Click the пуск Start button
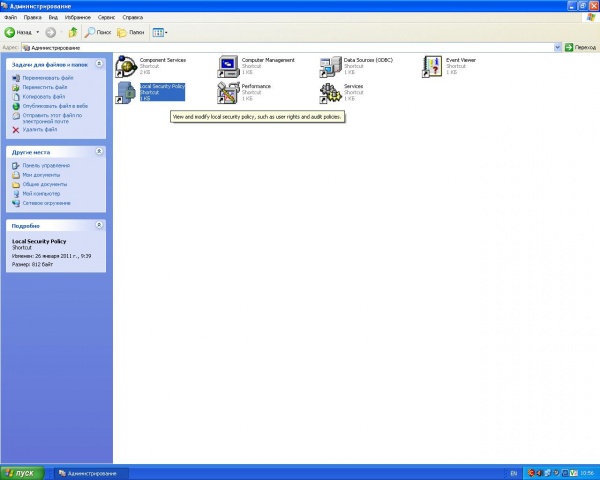 [22, 472]
